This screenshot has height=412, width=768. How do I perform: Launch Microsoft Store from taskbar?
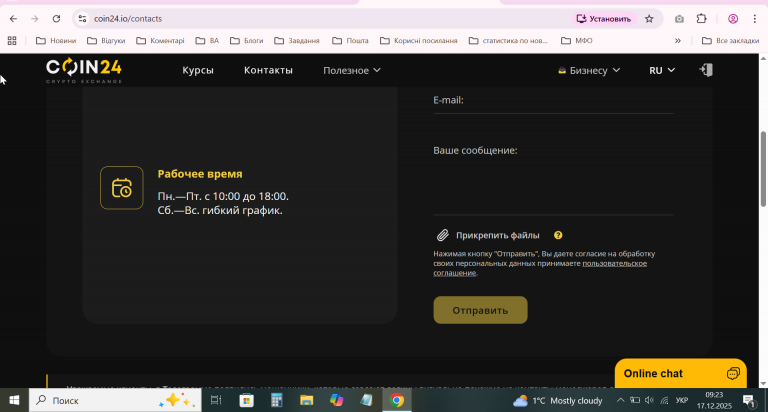click(x=246, y=400)
